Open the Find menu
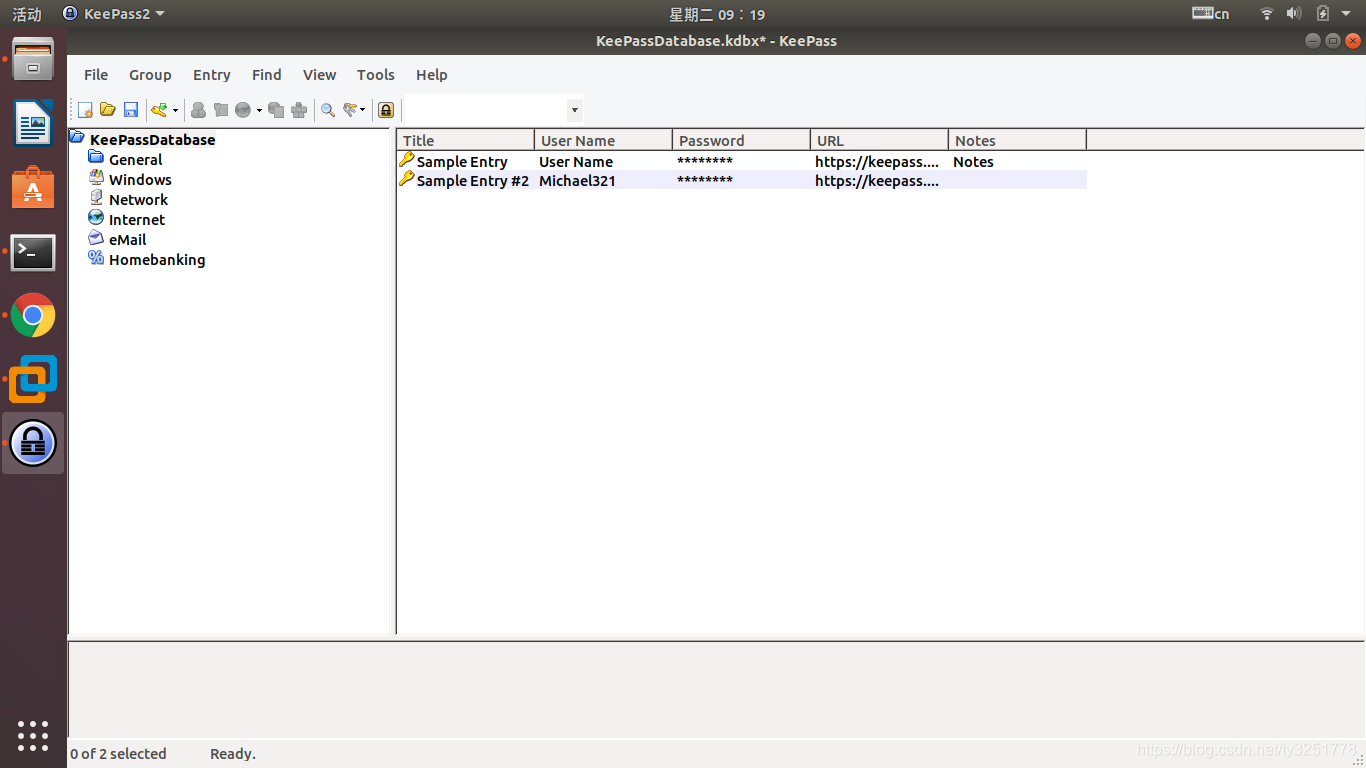The image size is (1366, 768). 267,75
